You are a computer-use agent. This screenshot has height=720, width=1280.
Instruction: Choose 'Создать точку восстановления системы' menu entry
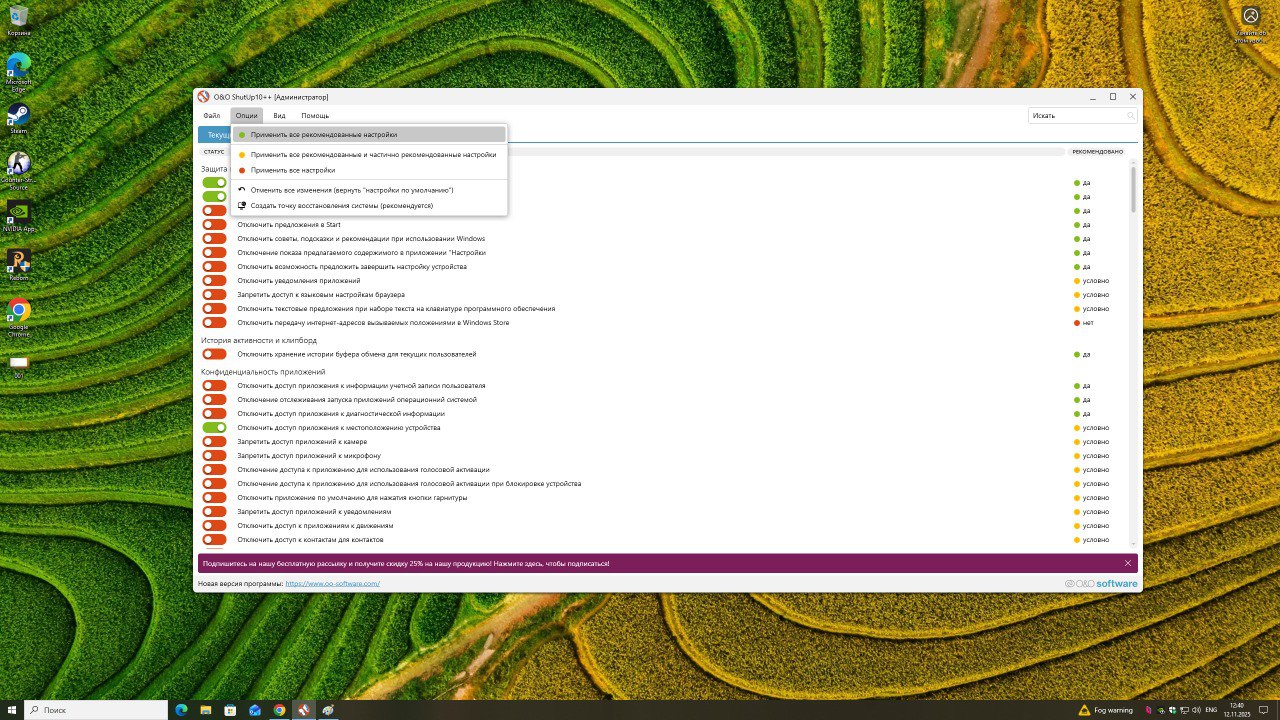coord(341,206)
